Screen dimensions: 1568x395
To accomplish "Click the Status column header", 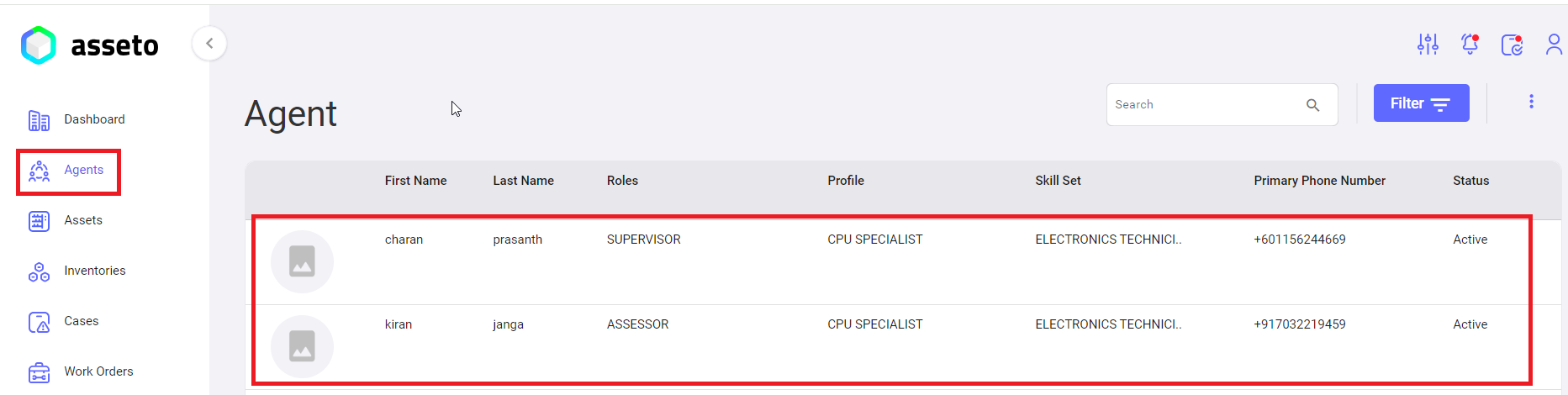I will click(x=1470, y=181).
